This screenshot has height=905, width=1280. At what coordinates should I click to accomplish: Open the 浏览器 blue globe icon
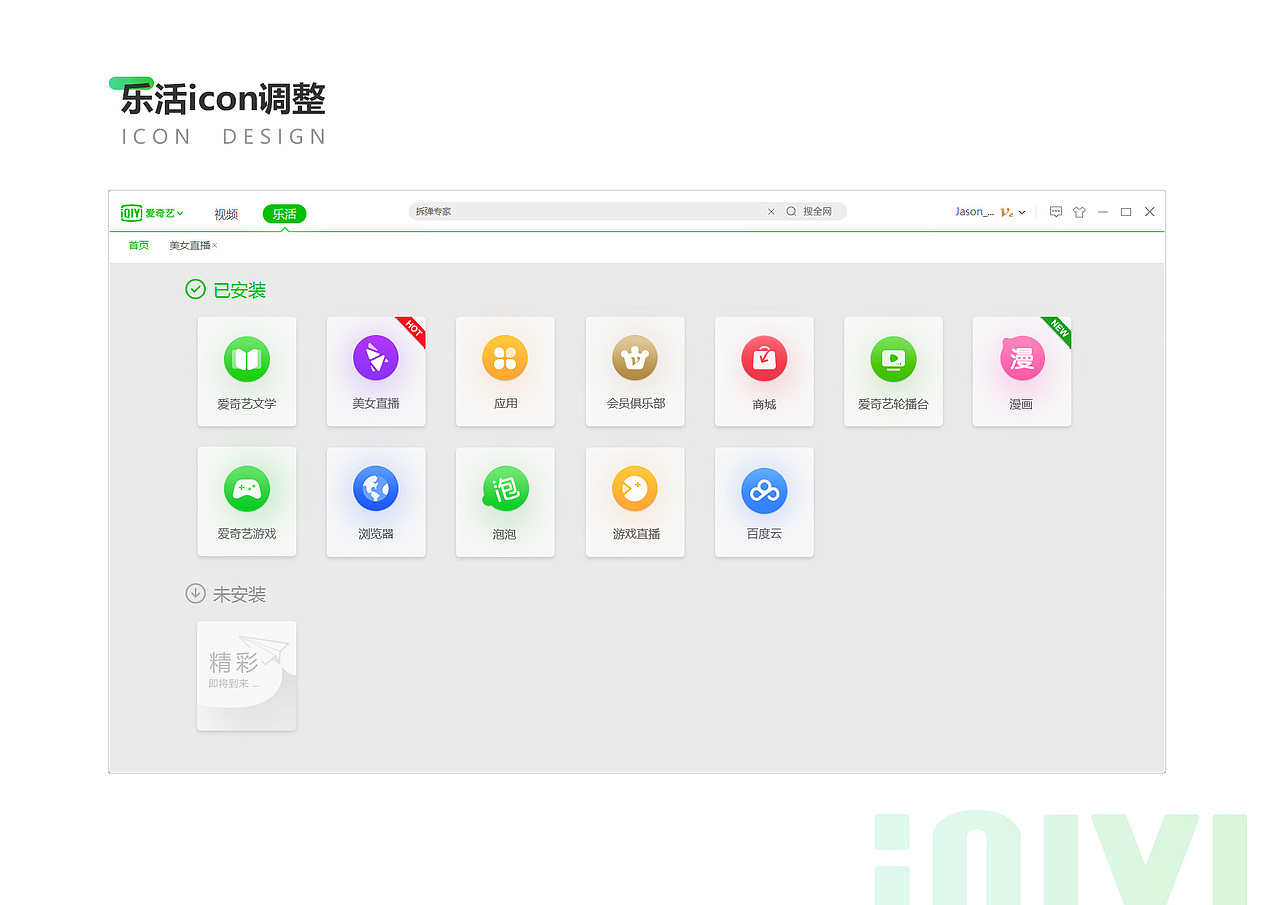375,489
